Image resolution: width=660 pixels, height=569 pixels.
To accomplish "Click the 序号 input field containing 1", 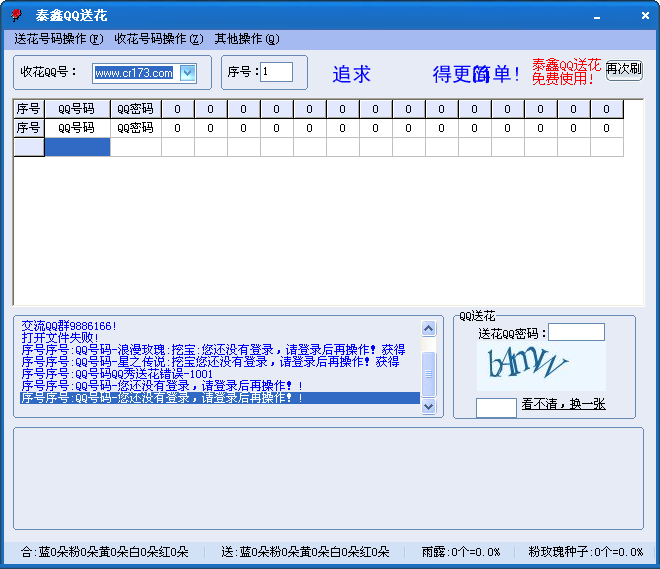I will 276,72.
